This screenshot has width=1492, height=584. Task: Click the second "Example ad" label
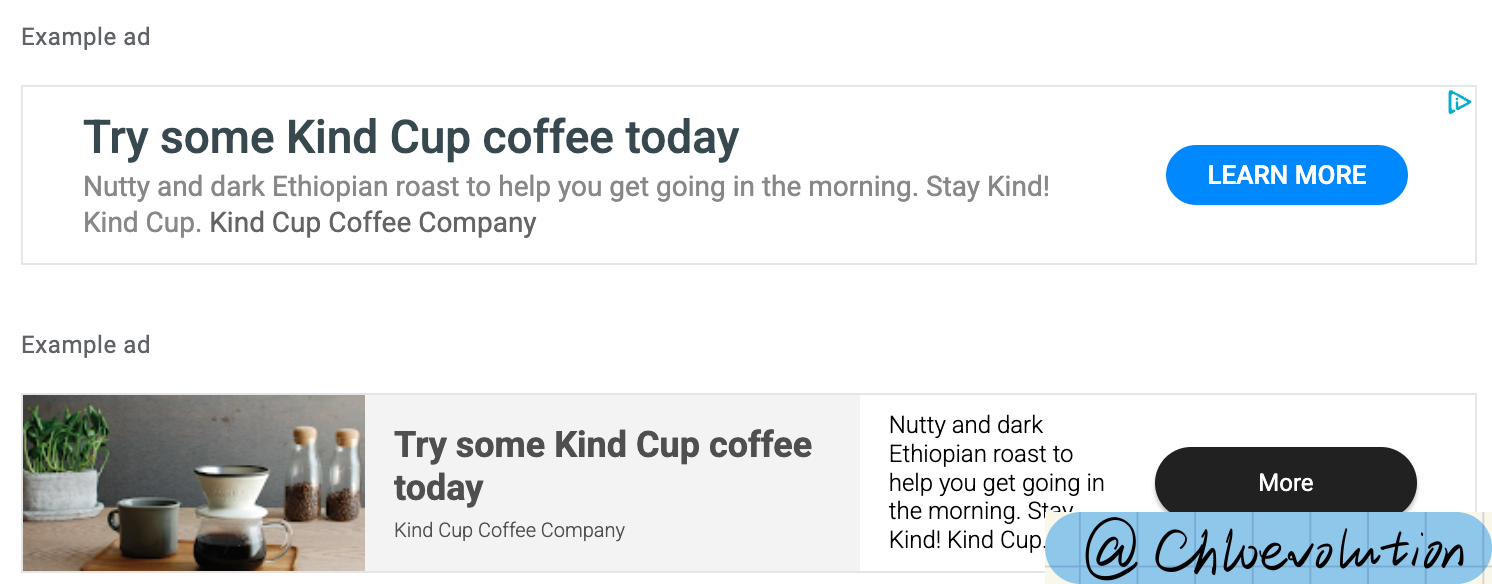[x=86, y=345]
